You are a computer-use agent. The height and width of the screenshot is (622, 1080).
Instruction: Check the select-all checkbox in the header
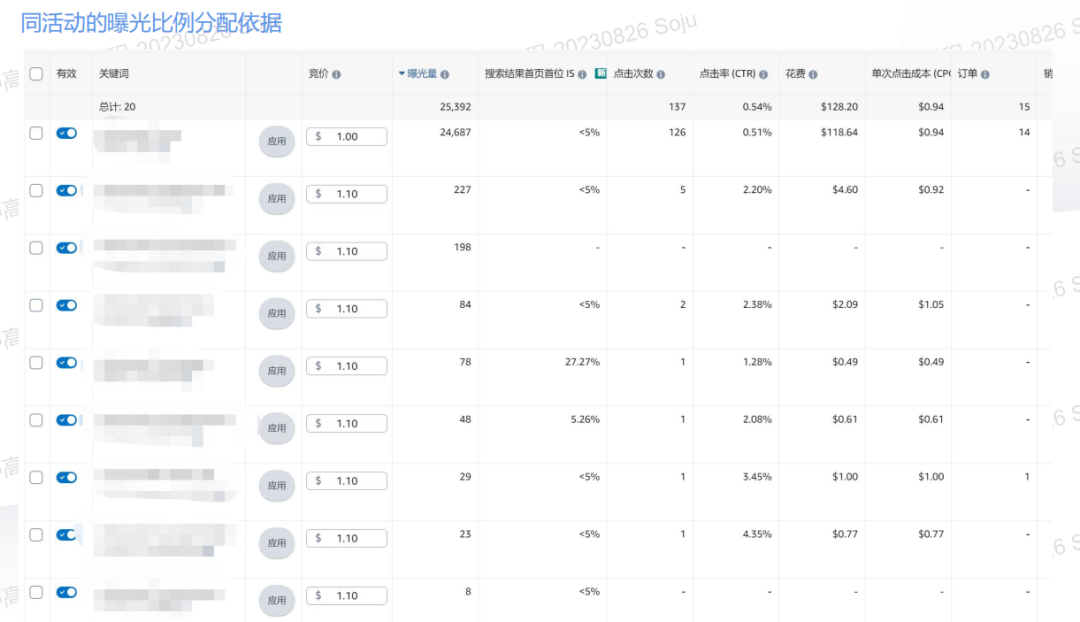pyautogui.click(x=36, y=74)
